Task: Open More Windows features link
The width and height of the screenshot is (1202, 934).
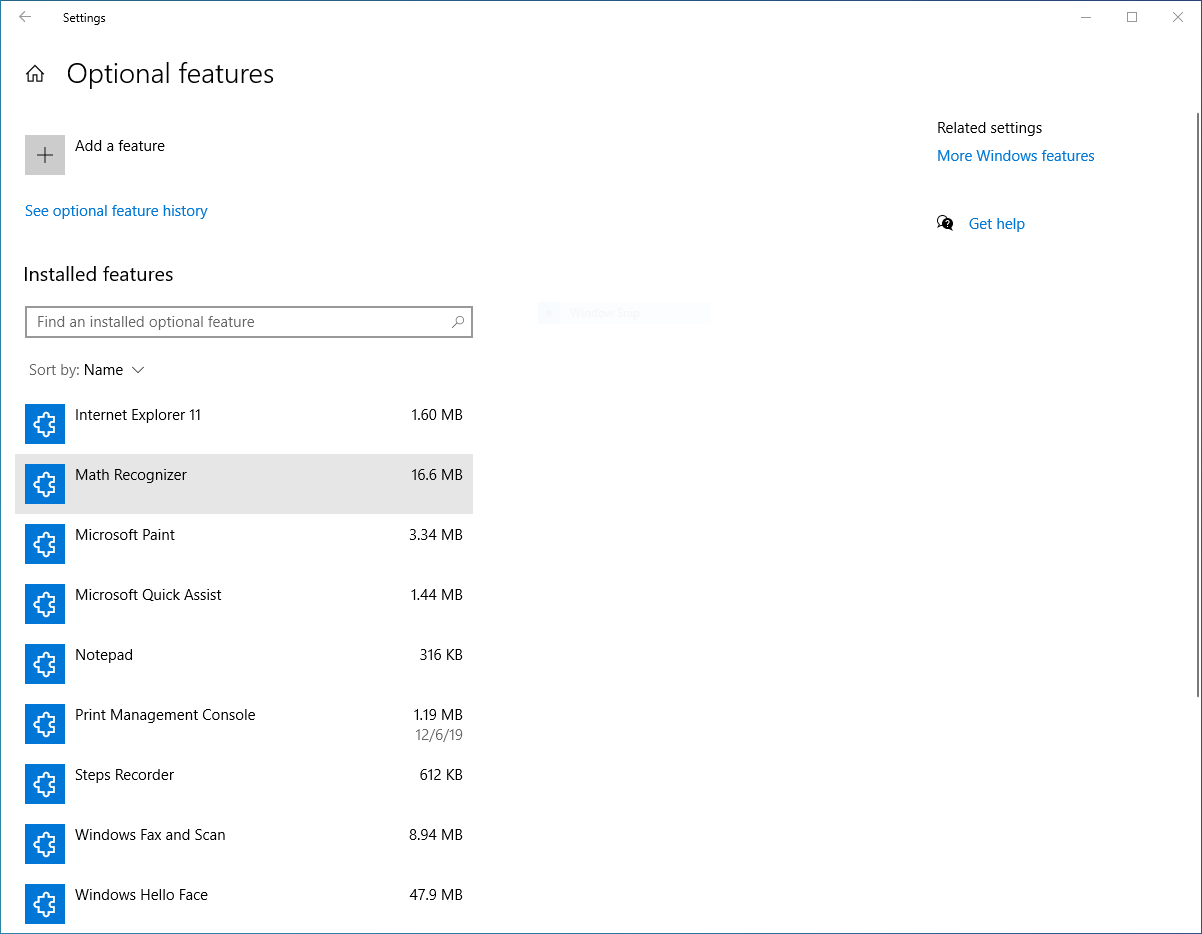Action: [1015, 156]
